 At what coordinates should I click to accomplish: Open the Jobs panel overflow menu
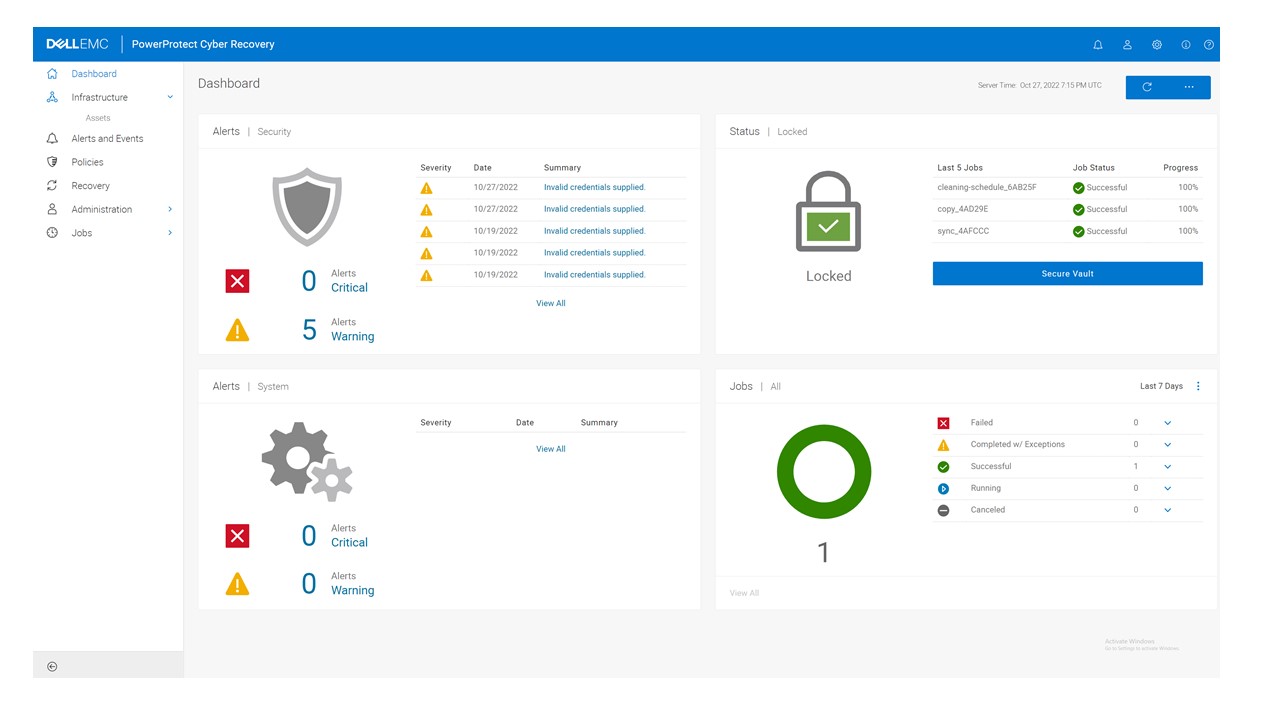(x=1198, y=386)
